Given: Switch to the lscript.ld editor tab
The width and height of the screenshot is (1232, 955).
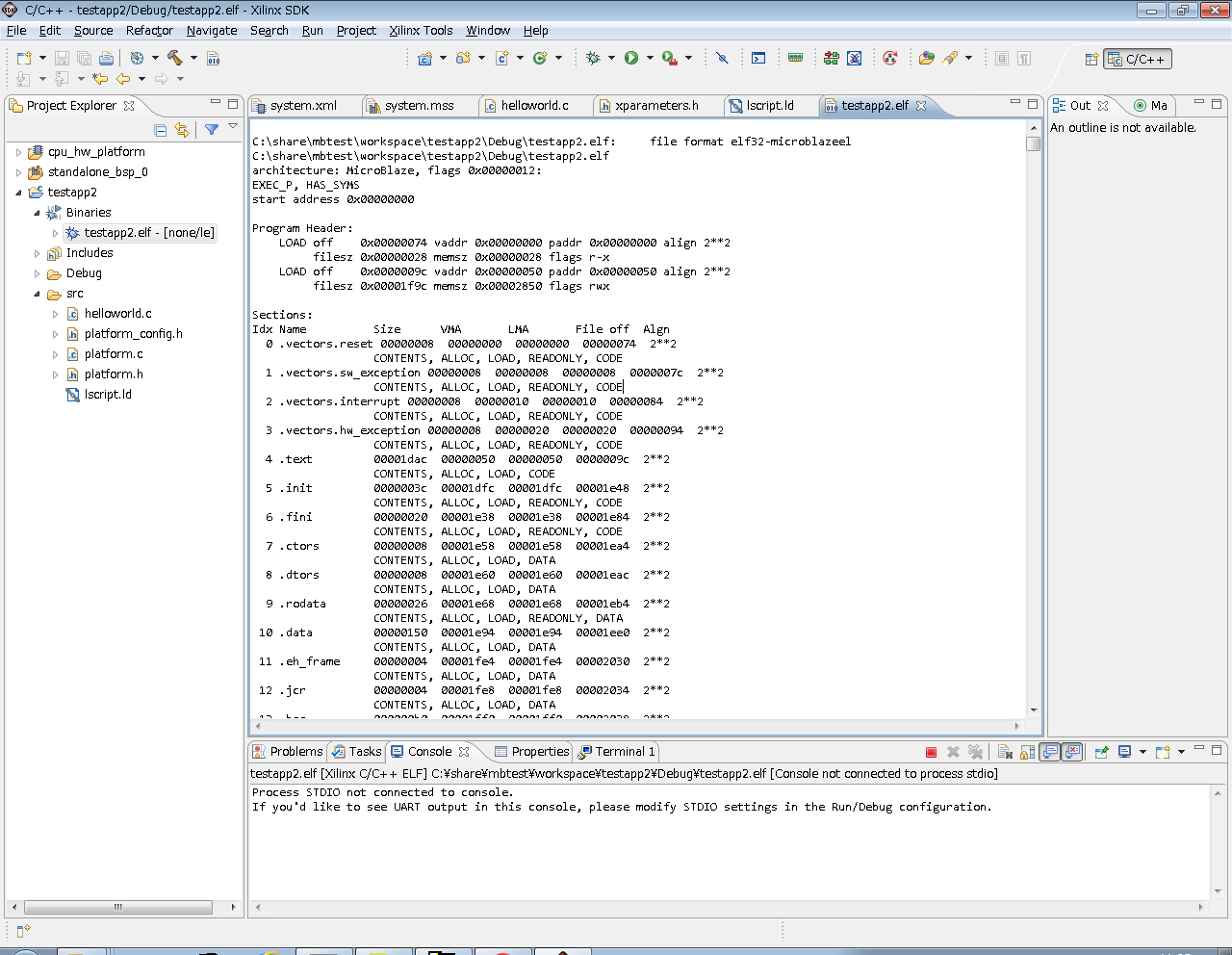Looking at the screenshot, I should 769,106.
